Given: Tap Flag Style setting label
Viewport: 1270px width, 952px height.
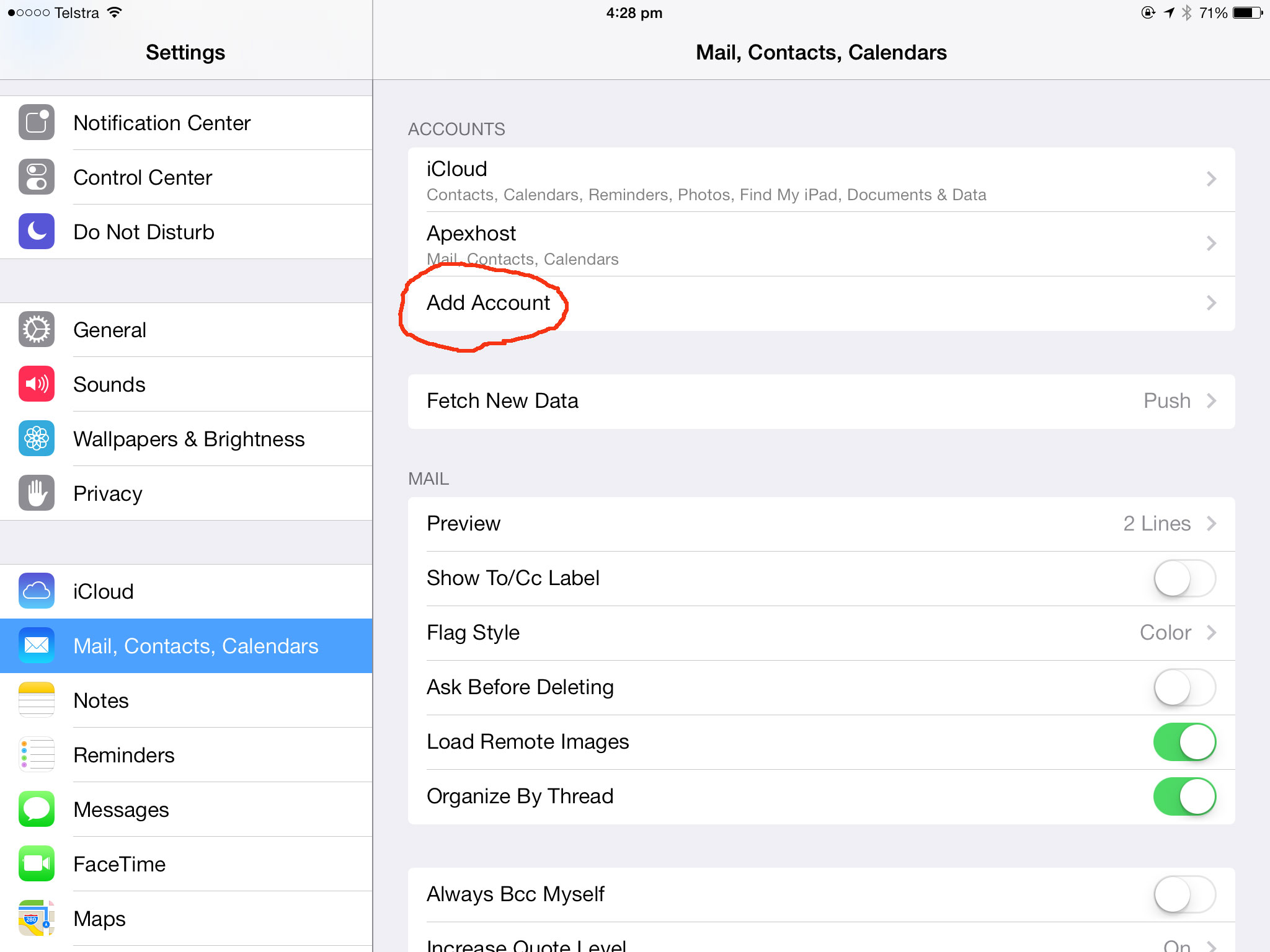Looking at the screenshot, I should click(x=473, y=633).
